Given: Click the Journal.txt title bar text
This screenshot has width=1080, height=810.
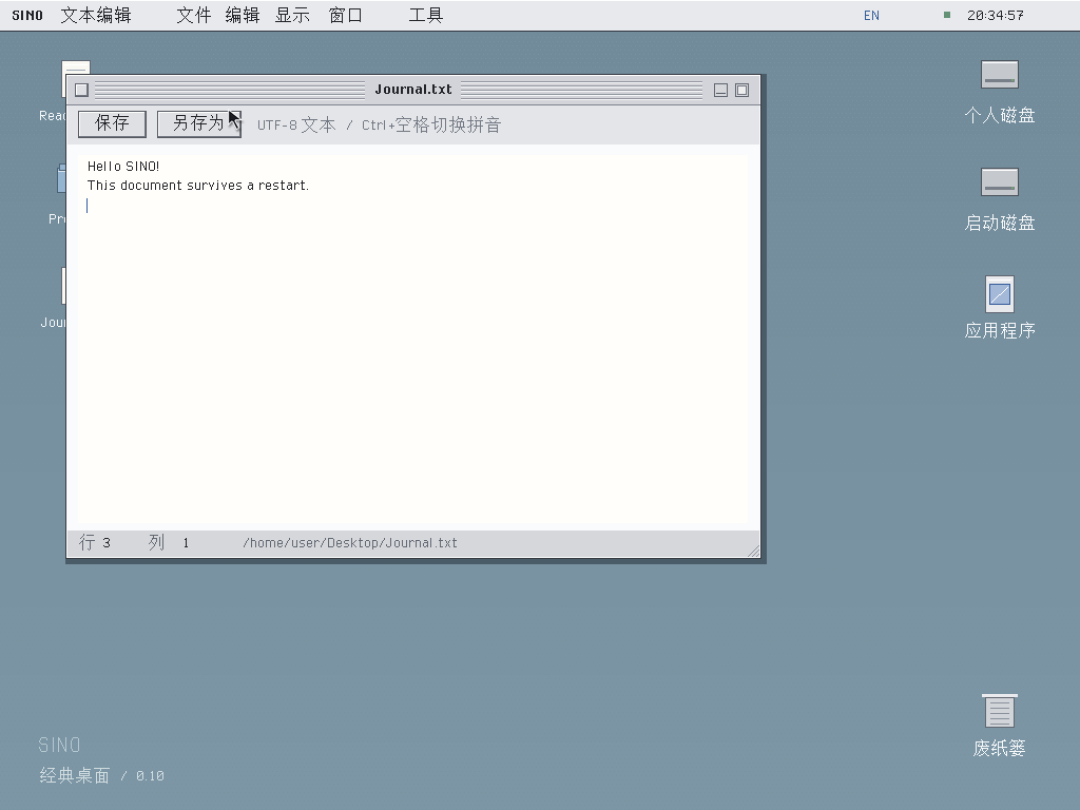Looking at the screenshot, I should click(x=413, y=89).
